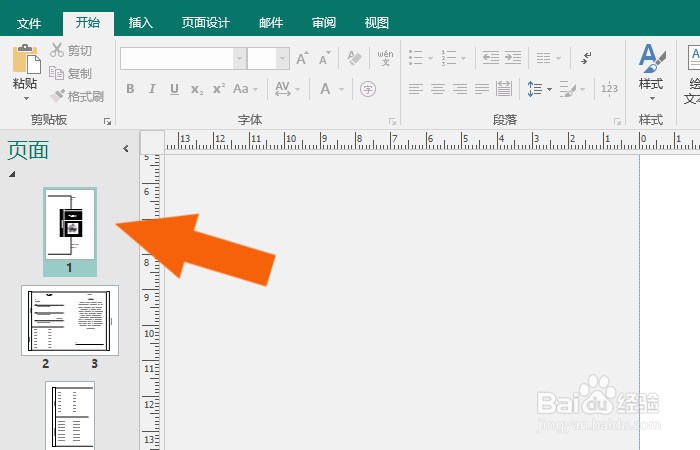The width and height of the screenshot is (700, 450).
Task: Switch to the Insert (插入) tab
Action: coord(141,23)
